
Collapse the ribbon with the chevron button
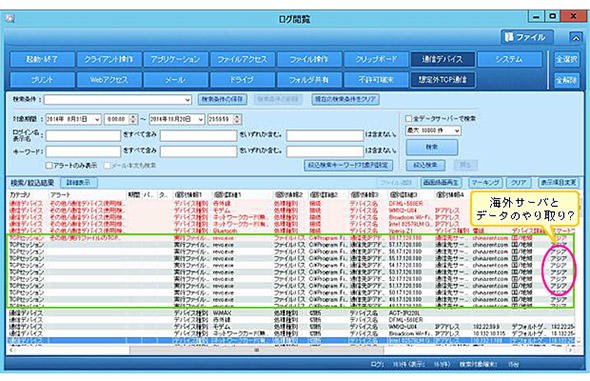tap(575, 38)
